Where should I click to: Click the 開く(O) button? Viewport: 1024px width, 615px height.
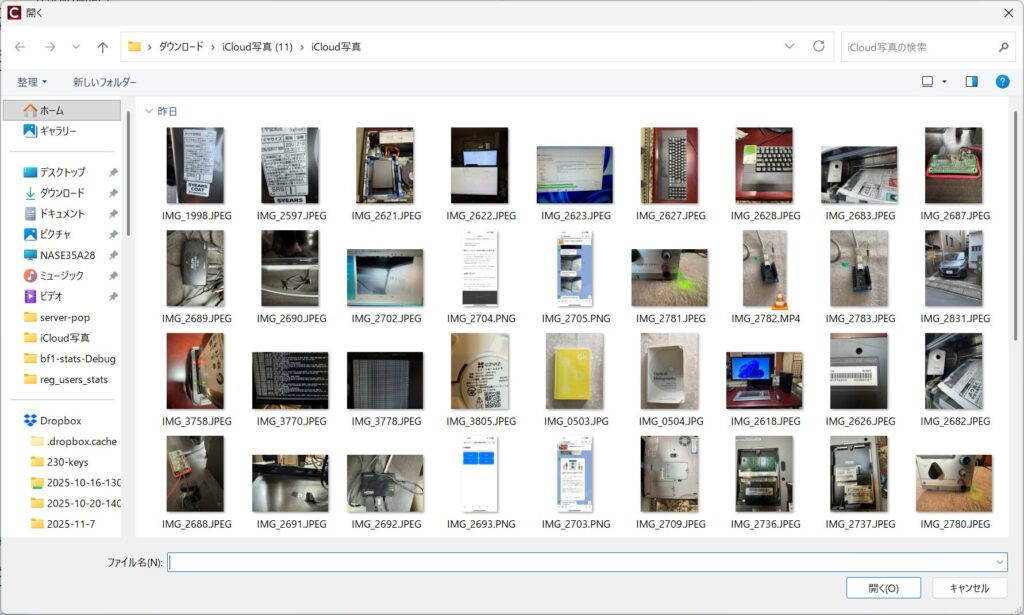coord(883,588)
